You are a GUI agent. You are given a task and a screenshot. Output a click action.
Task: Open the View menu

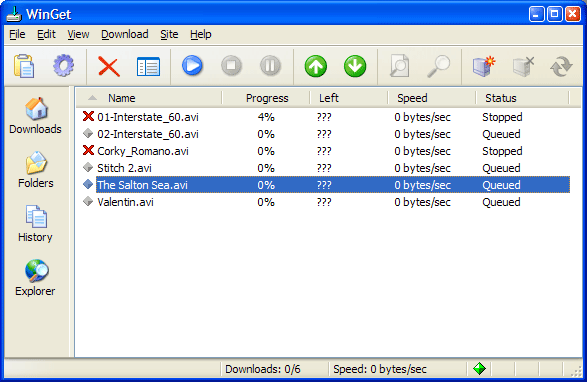tap(78, 34)
